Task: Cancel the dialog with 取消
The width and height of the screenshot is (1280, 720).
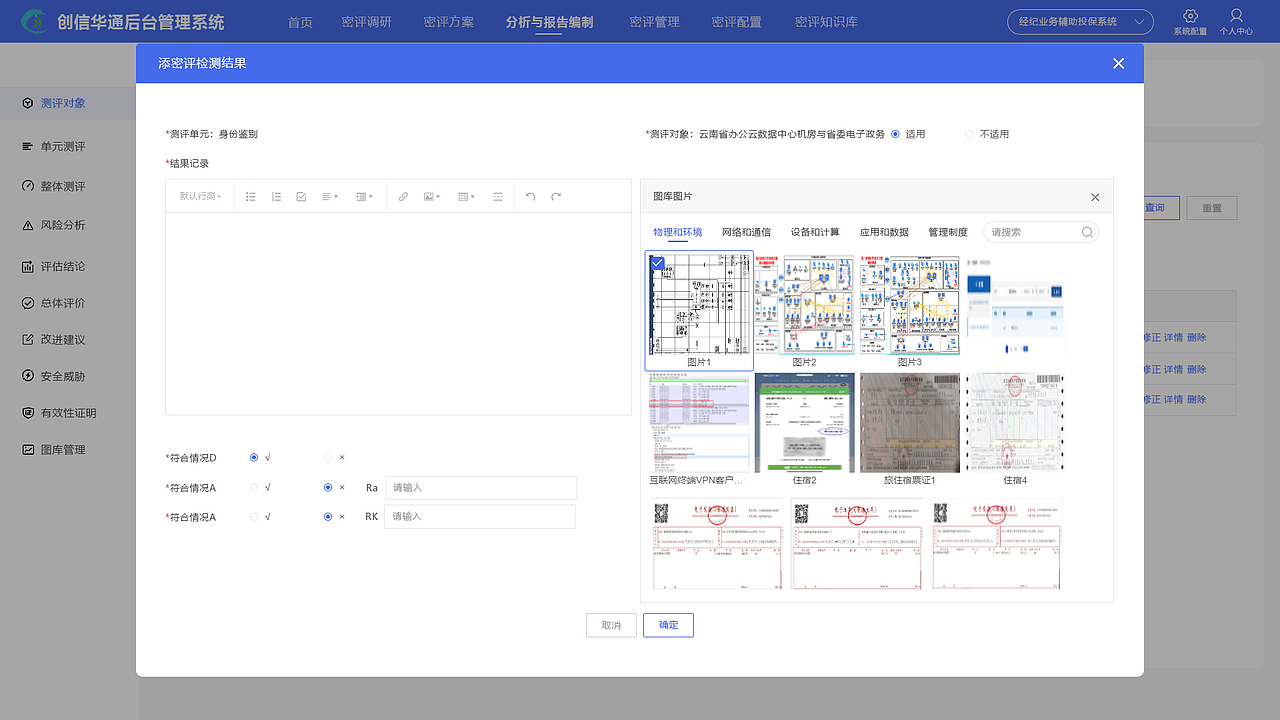Action: pyautogui.click(x=611, y=624)
